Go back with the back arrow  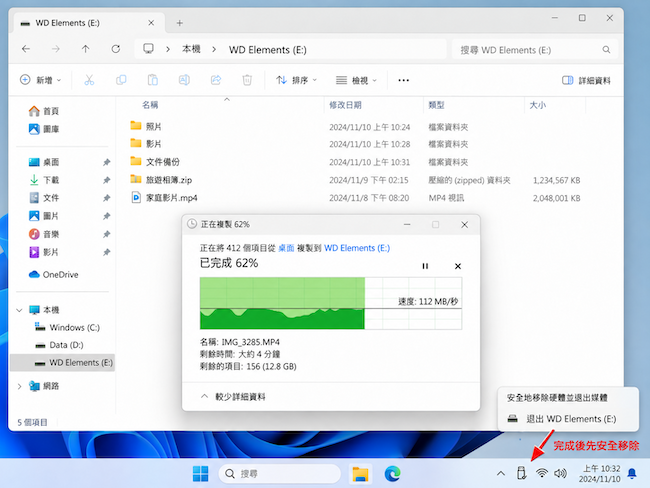point(26,49)
